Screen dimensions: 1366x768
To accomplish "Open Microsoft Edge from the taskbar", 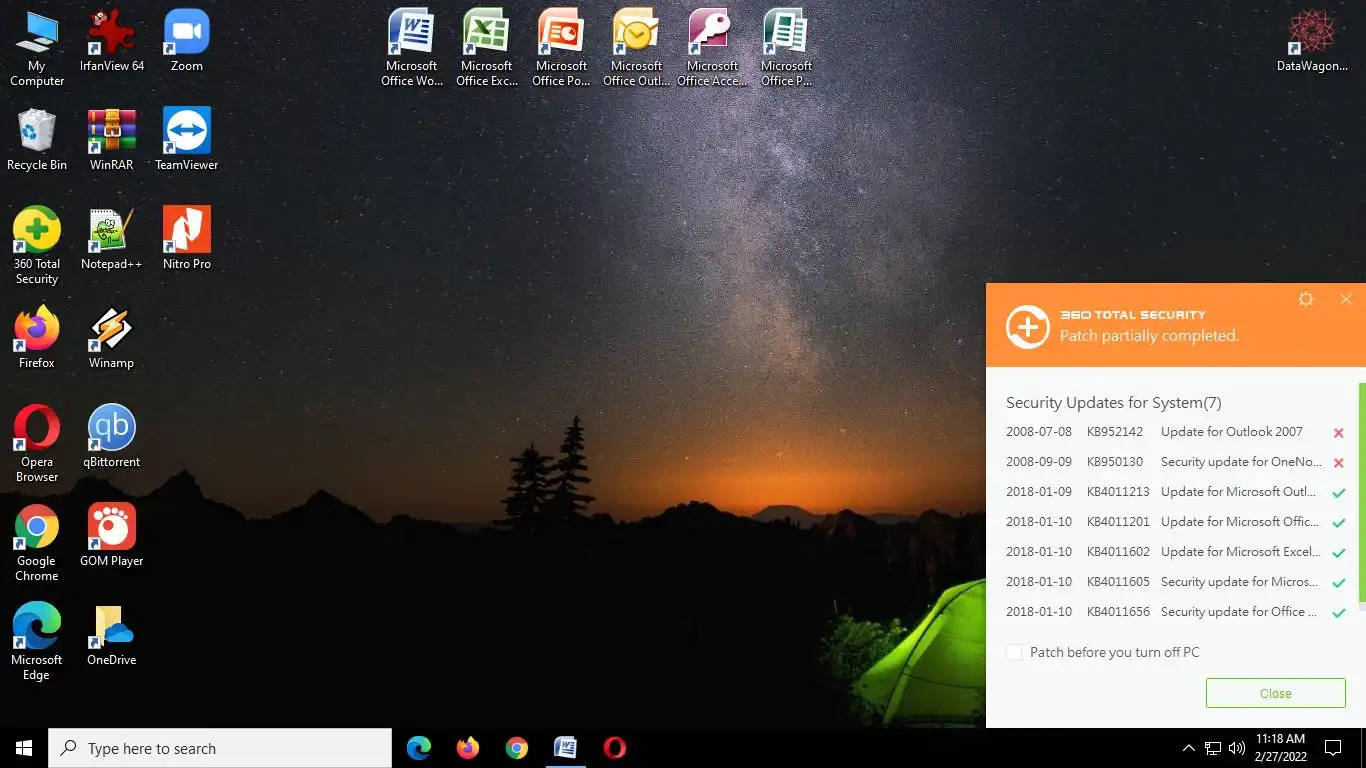I will [419, 748].
